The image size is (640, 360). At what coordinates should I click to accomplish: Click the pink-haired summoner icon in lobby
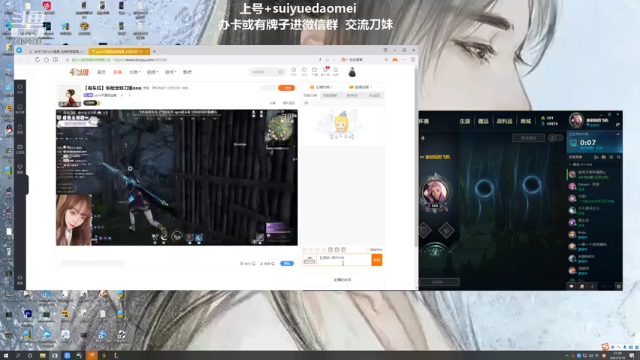[435, 192]
